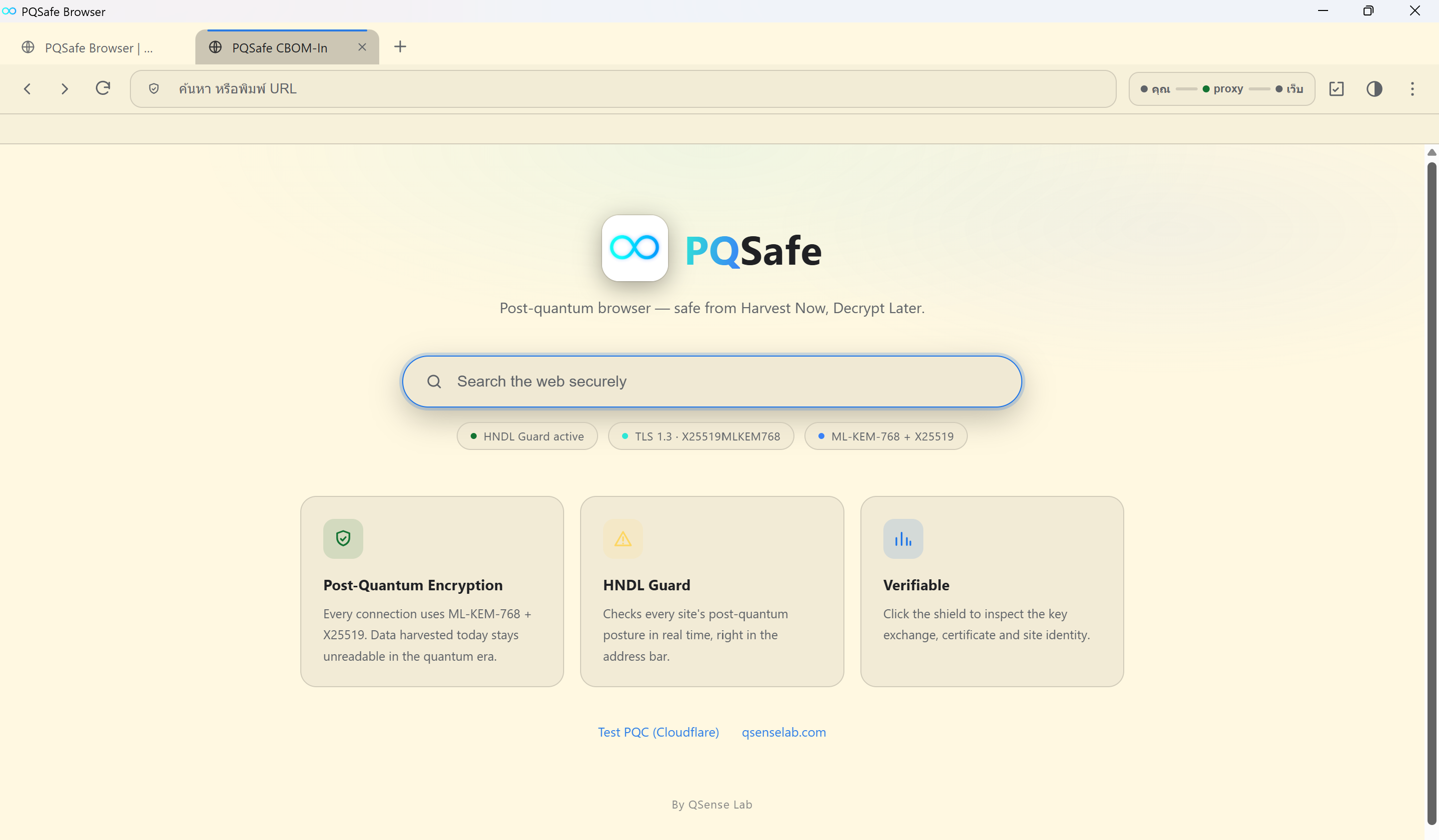Select the PQSafe CBOM-In tab
This screenshot has height=840, width=1439.
(x=287, y=47)
